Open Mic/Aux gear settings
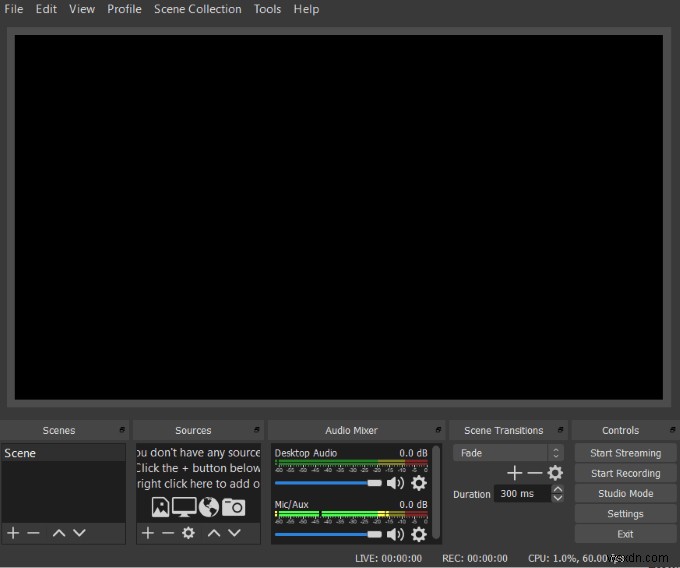680x568 pixels. pos(418,534)
